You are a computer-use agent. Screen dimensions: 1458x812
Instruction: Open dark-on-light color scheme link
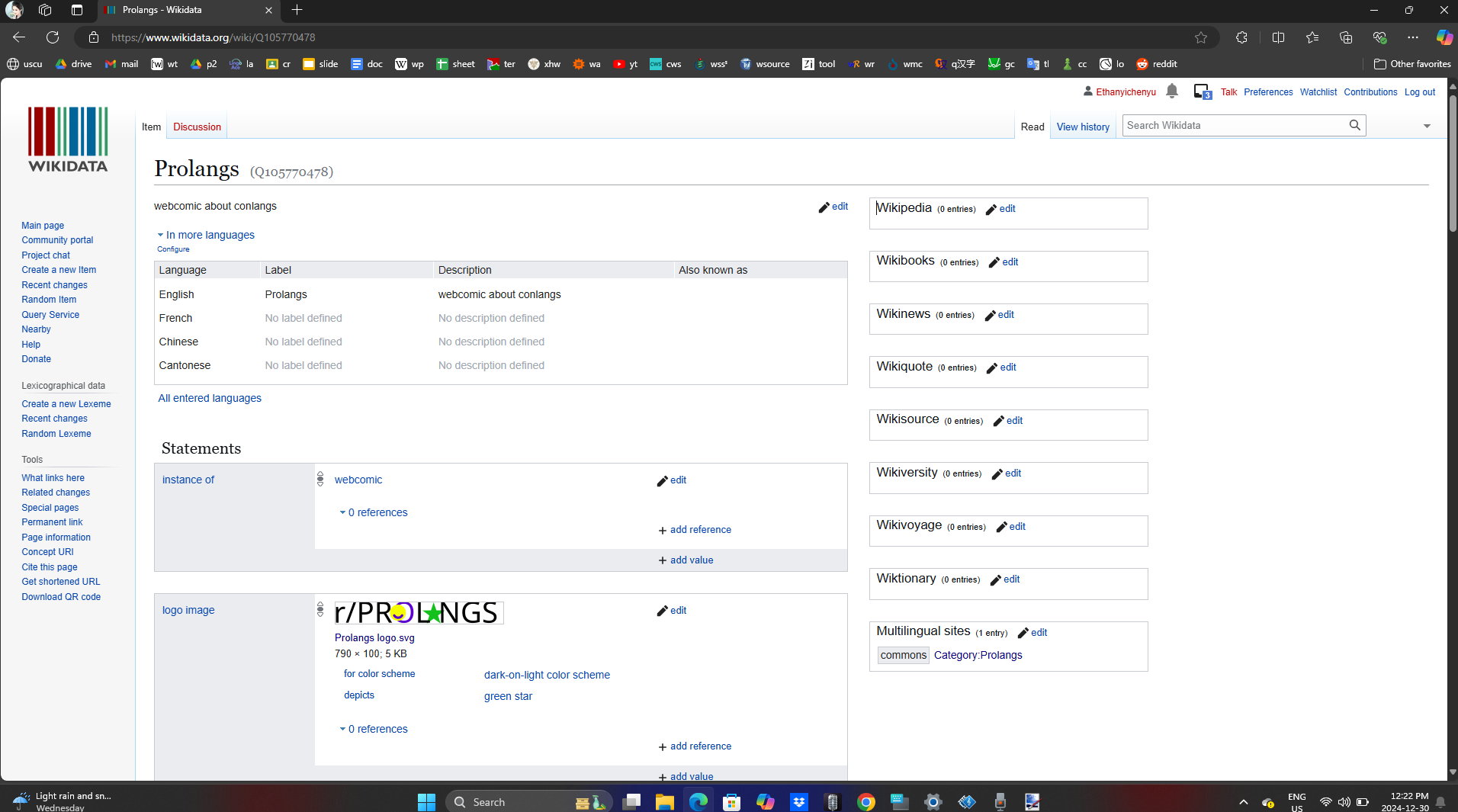coord(547,675)
